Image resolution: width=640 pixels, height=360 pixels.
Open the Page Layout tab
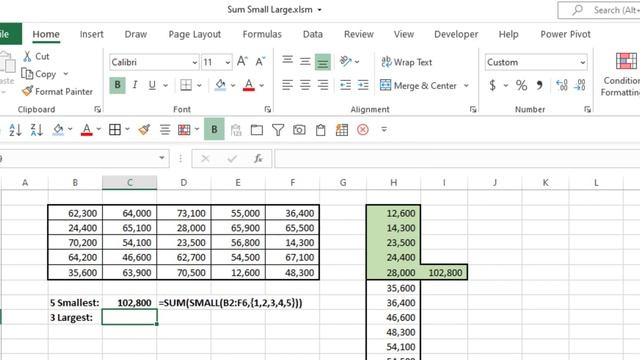[x=195, y=34]
